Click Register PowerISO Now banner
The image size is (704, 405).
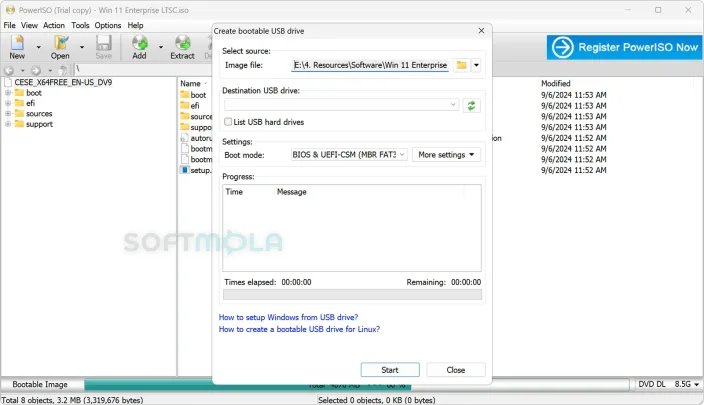(x=624, y=47)
